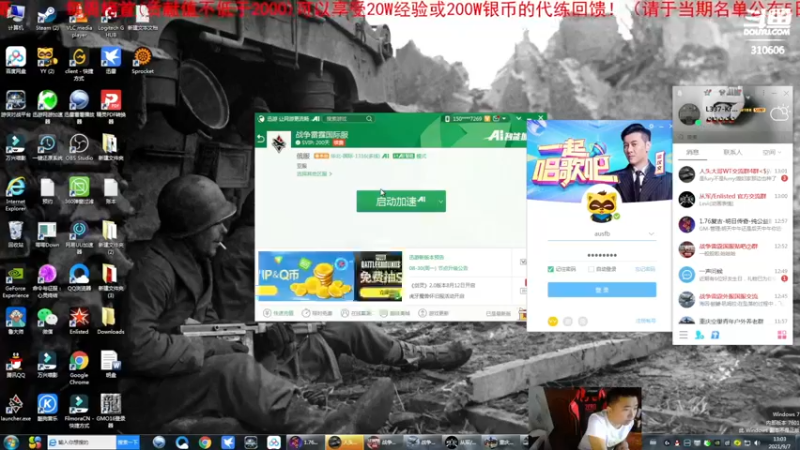Click search field in QQ panel
Viewport: 800px width, 450px height.
pyautogui.click(x=732, y=137)
